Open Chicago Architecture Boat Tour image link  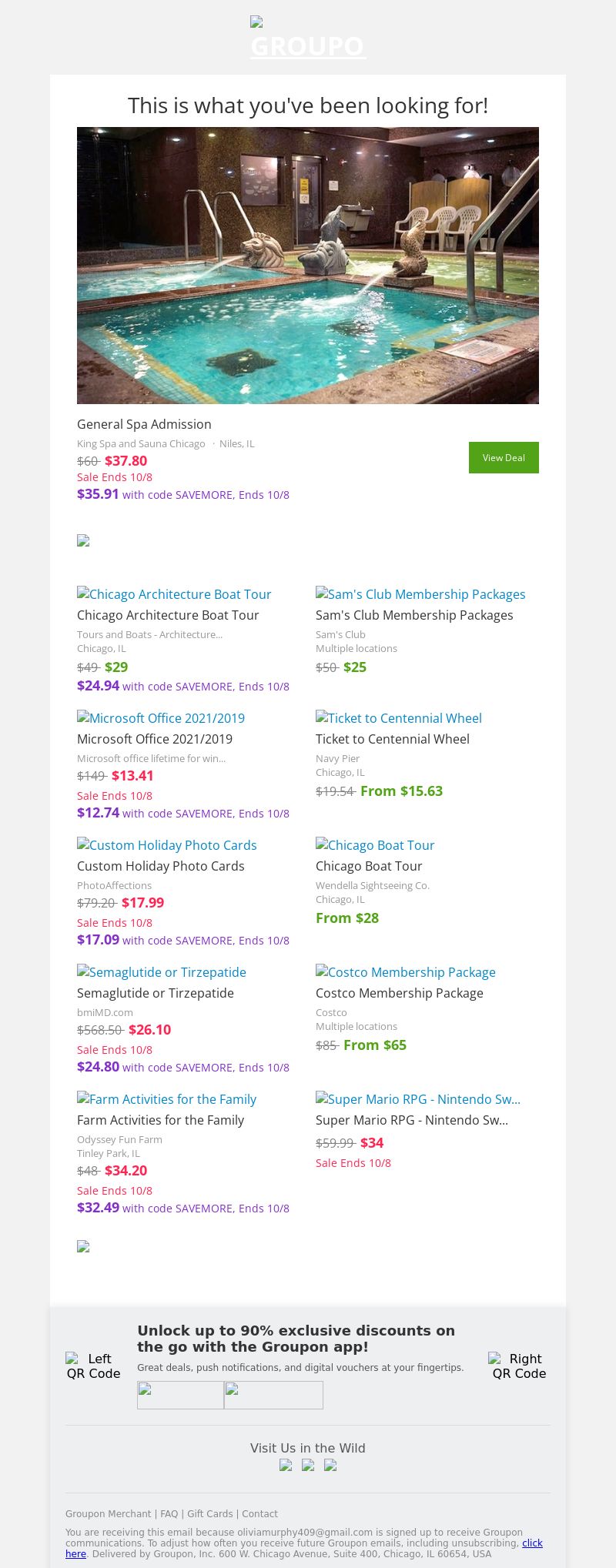pos(174,594)
